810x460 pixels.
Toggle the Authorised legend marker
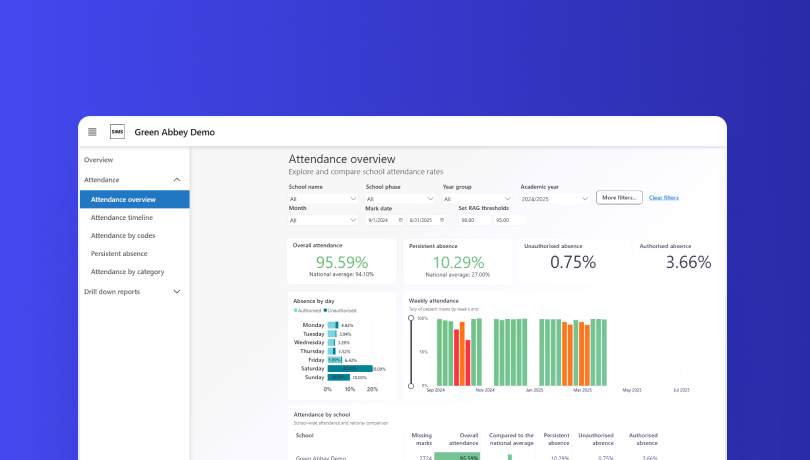point(296,311)
